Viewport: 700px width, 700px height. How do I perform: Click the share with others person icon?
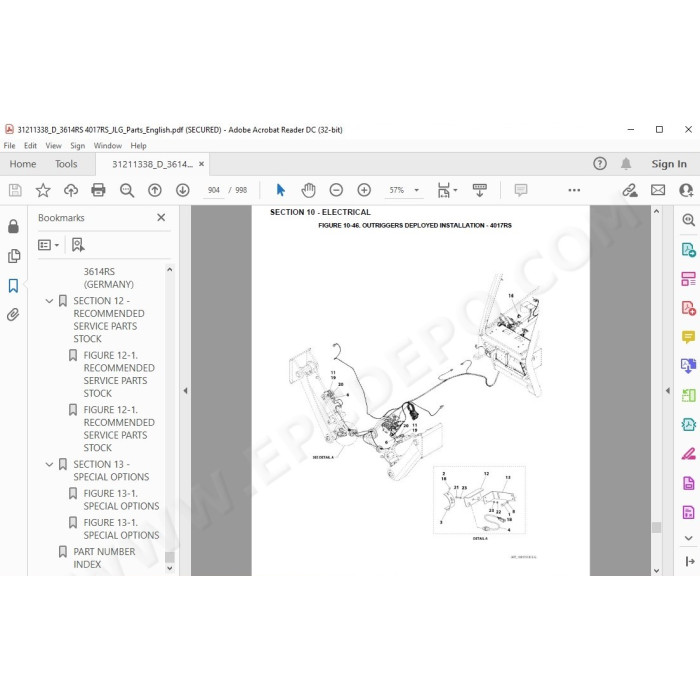point(686,190)
